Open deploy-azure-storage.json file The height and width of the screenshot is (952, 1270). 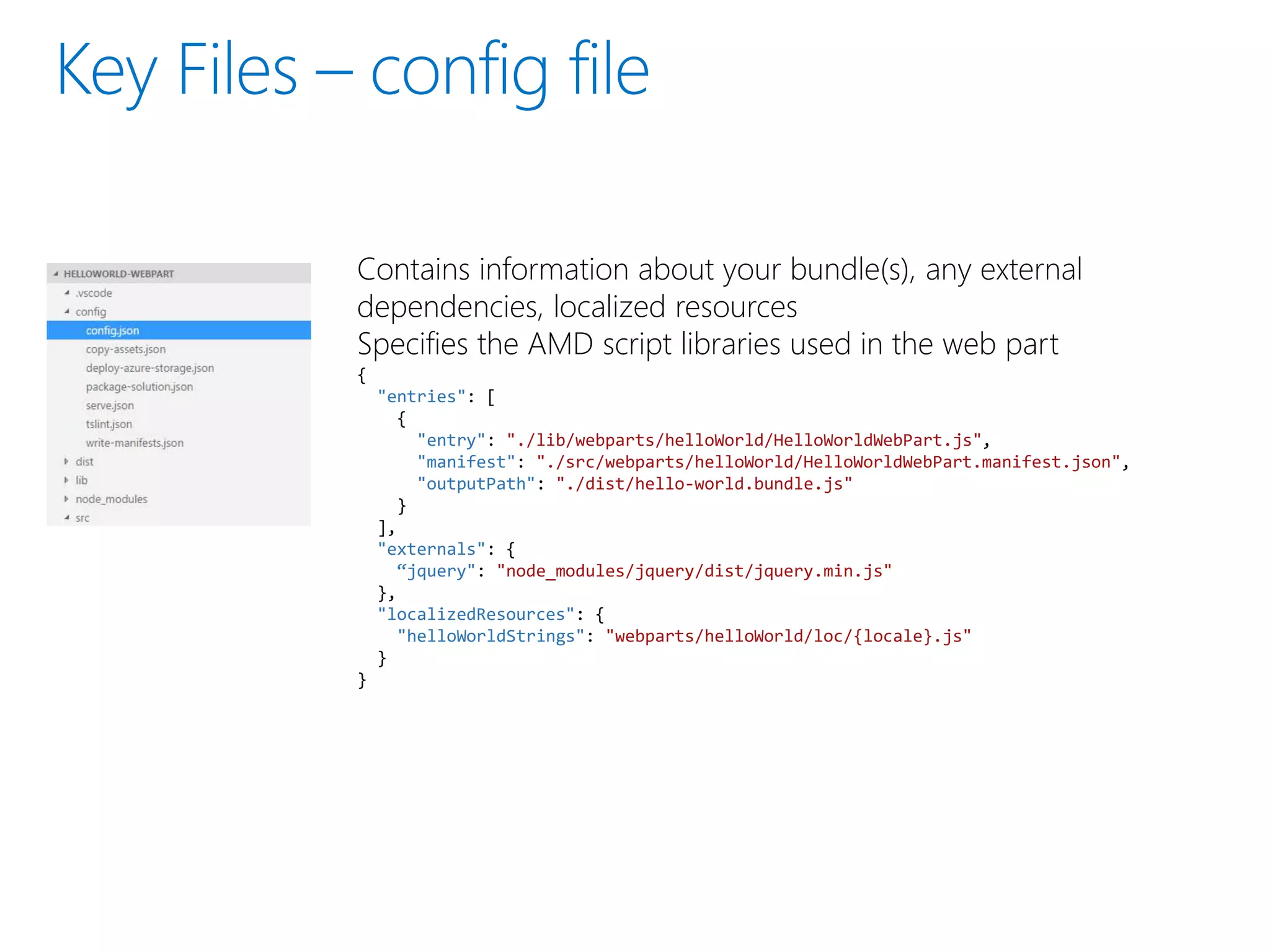pos(150,368)
